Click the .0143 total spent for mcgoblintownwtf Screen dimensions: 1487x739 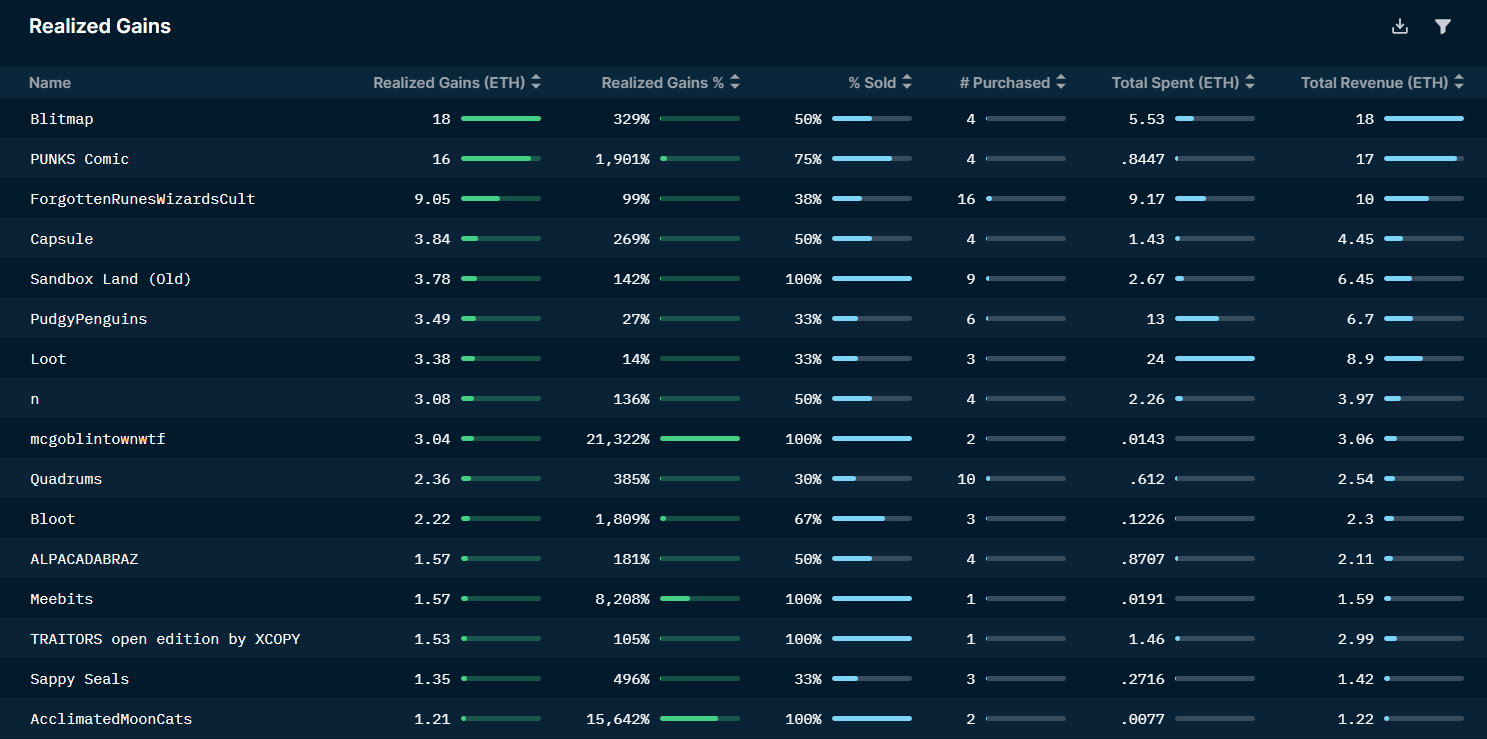[1143, 439]
